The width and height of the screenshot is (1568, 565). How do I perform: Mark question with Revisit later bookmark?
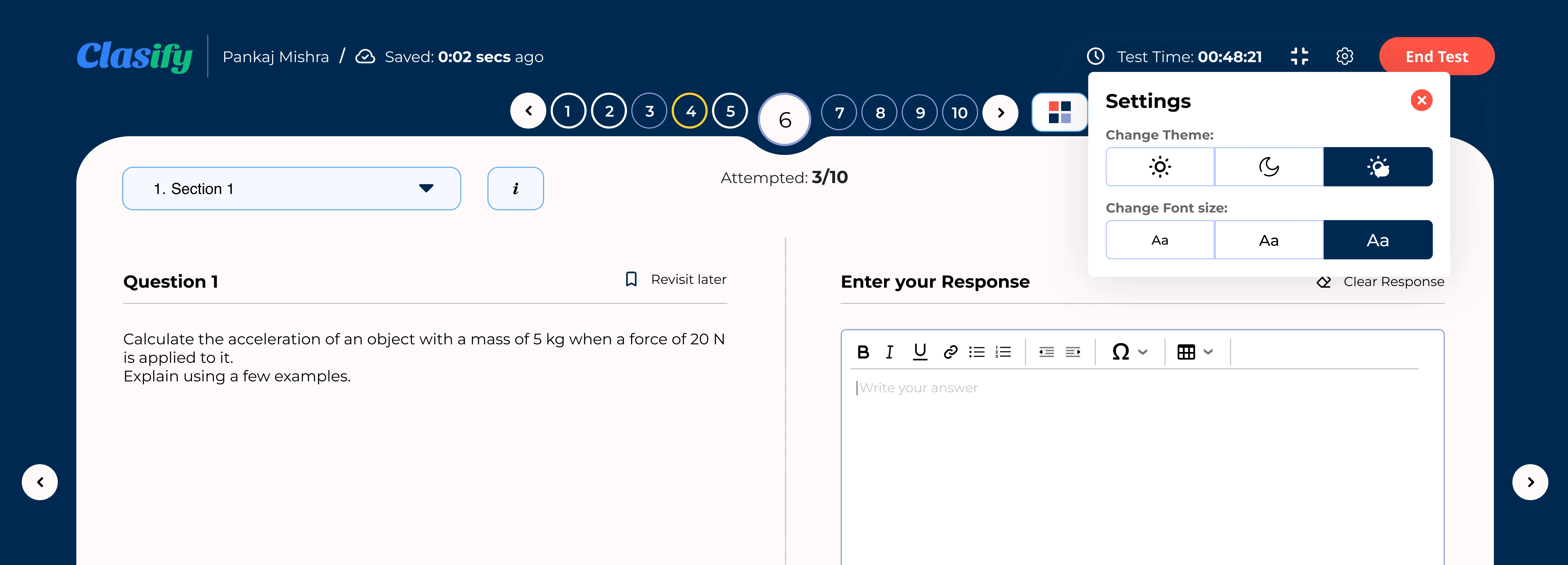(x=676, y=279)
